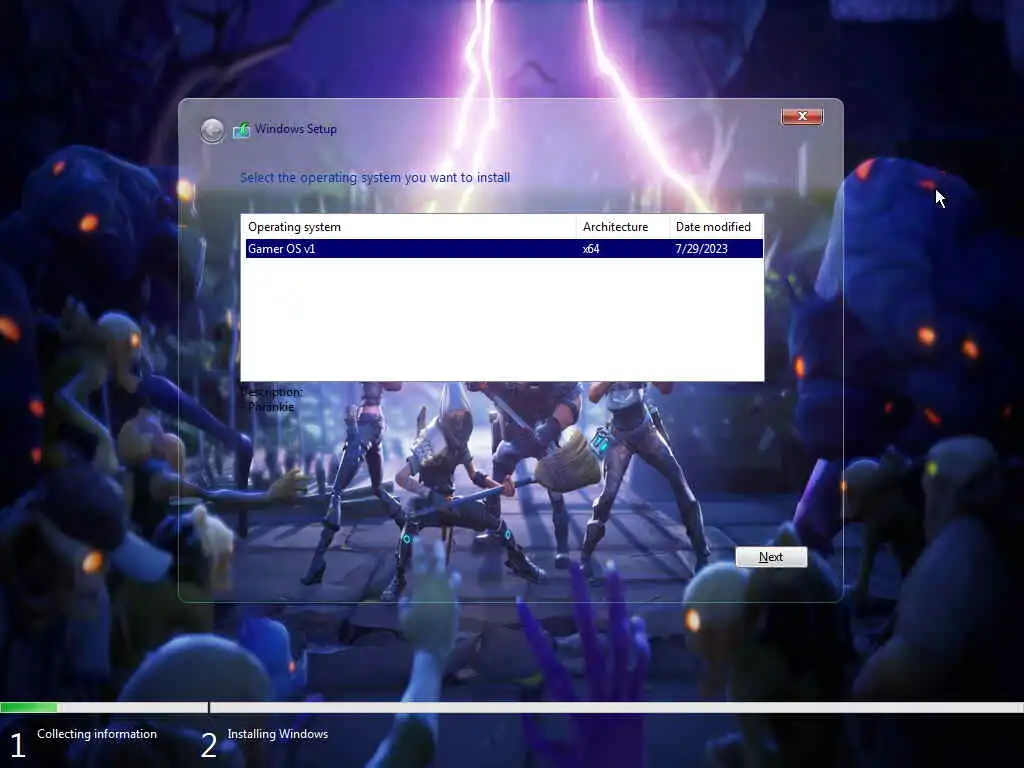This screenshot has width=1024, height=768.
Task: Click the Windows Setup installer icon
Action: point(241,130)
